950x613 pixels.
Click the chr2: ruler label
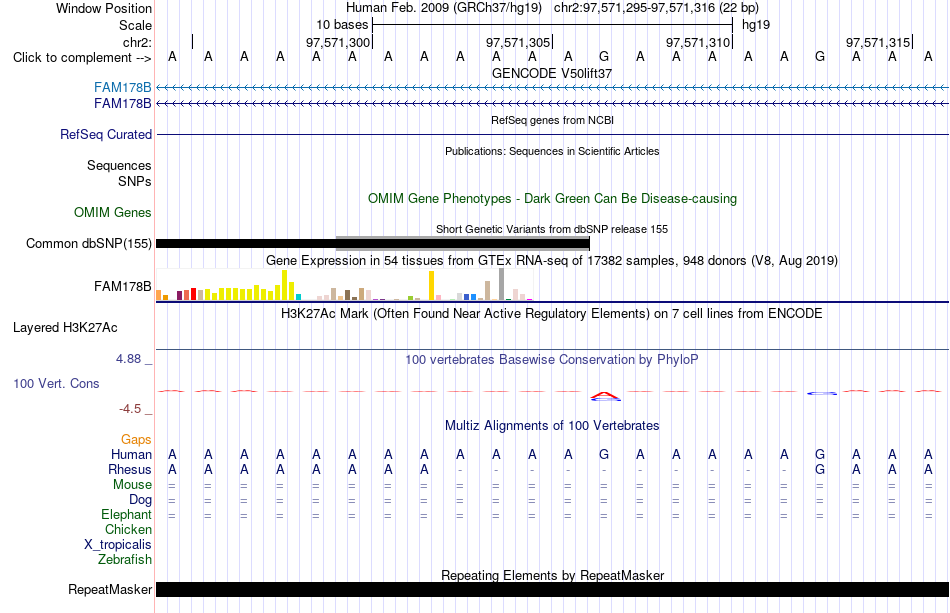coord(137,42)
